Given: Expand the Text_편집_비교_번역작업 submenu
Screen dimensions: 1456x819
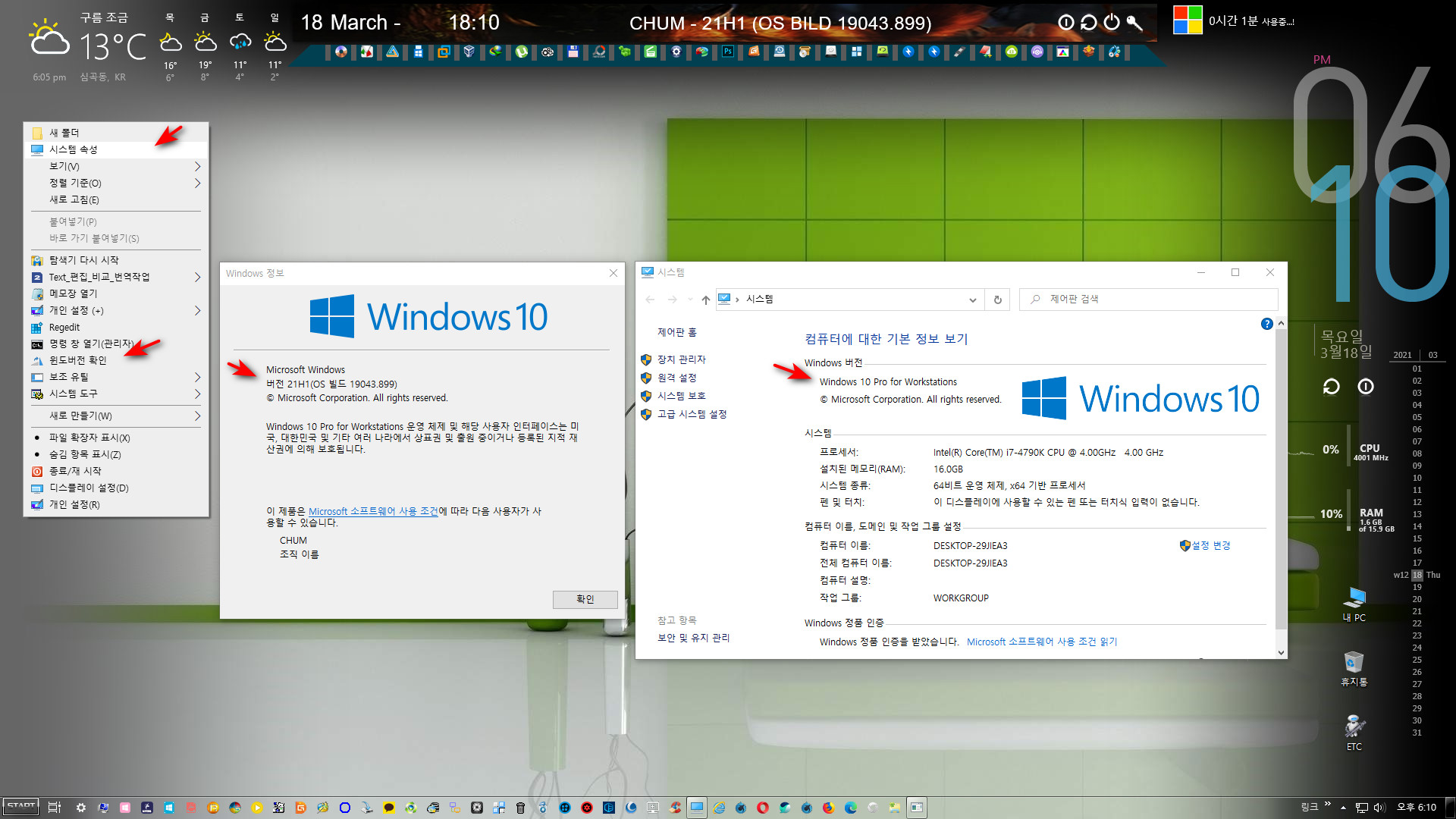Looking at the screenshot, I should click(116, 277).
